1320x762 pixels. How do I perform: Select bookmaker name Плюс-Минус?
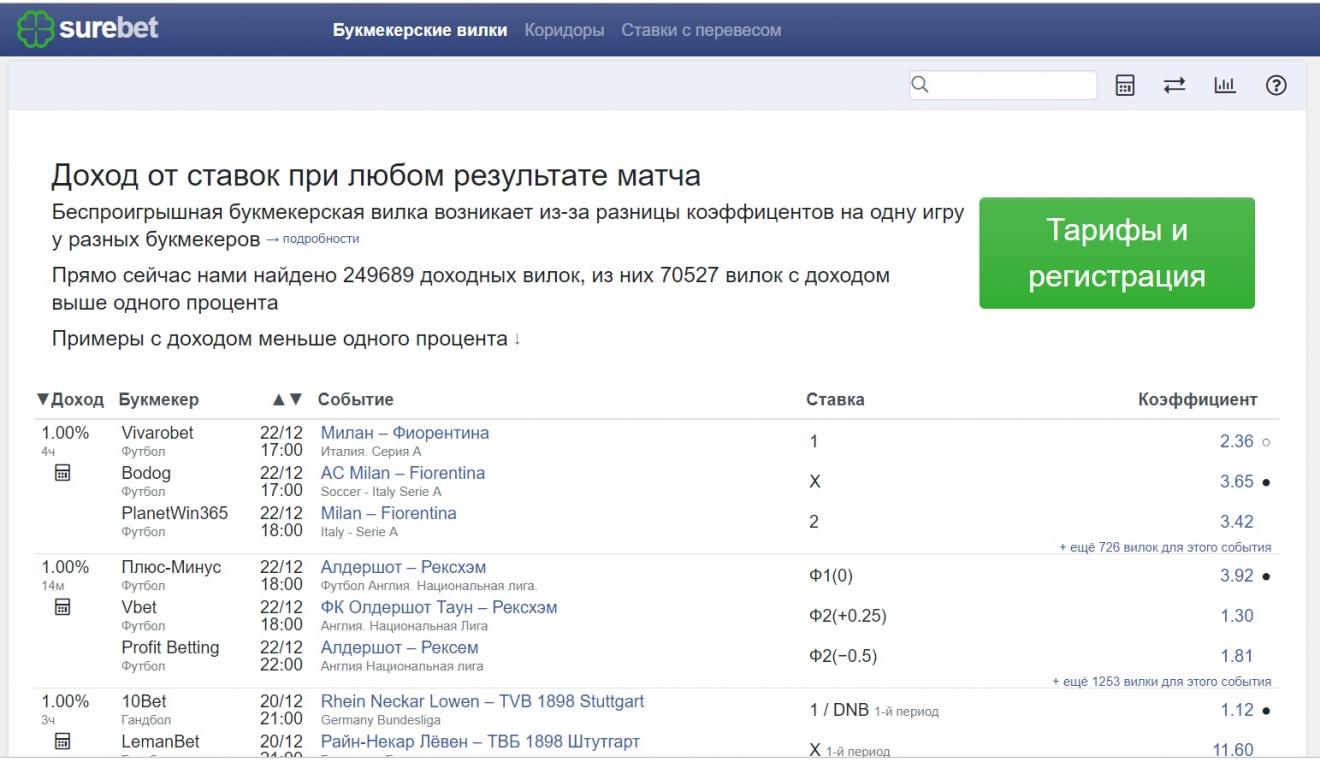171,567
